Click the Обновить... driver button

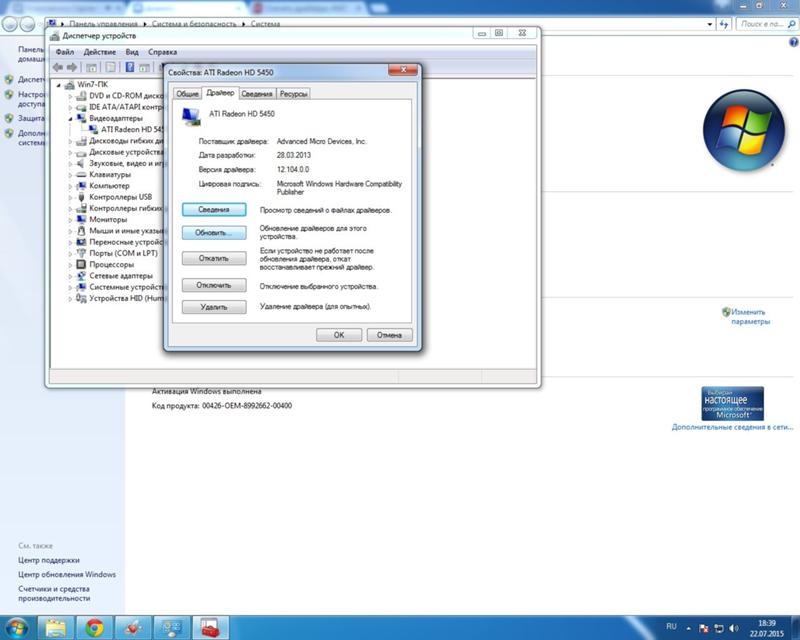(214, 233)
